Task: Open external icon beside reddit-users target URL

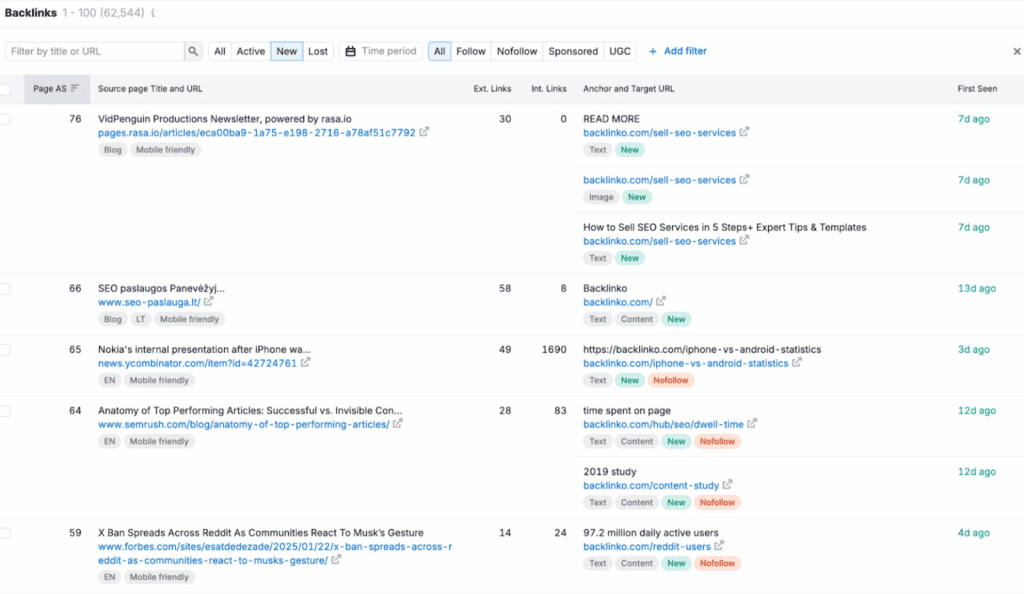Action: [718, 546]
